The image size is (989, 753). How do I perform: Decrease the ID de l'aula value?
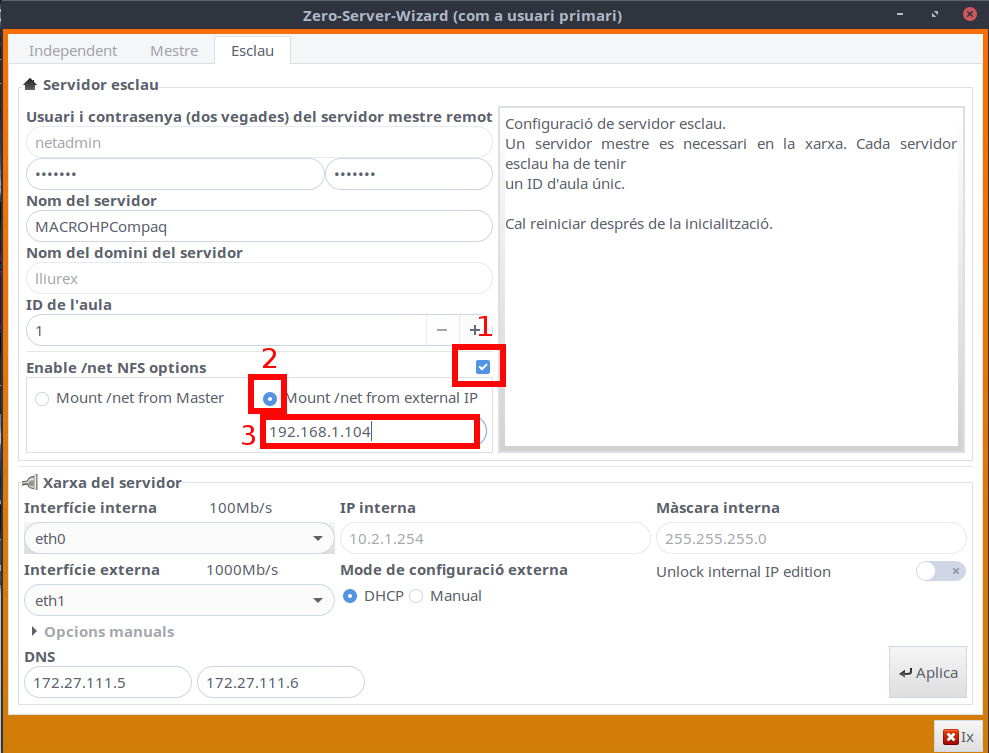(x=442, y=330)
